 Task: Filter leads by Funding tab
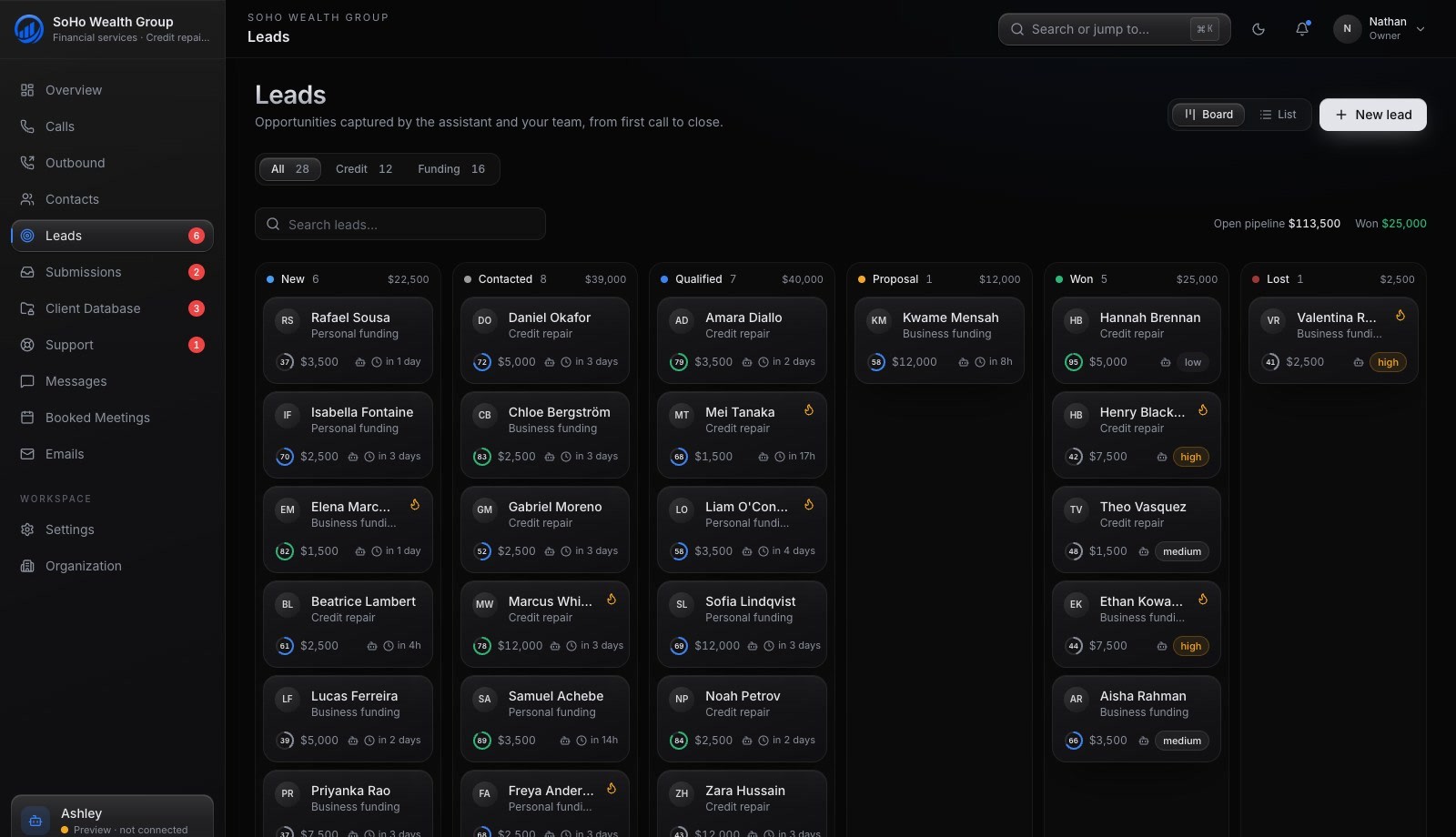click(451, 169)
